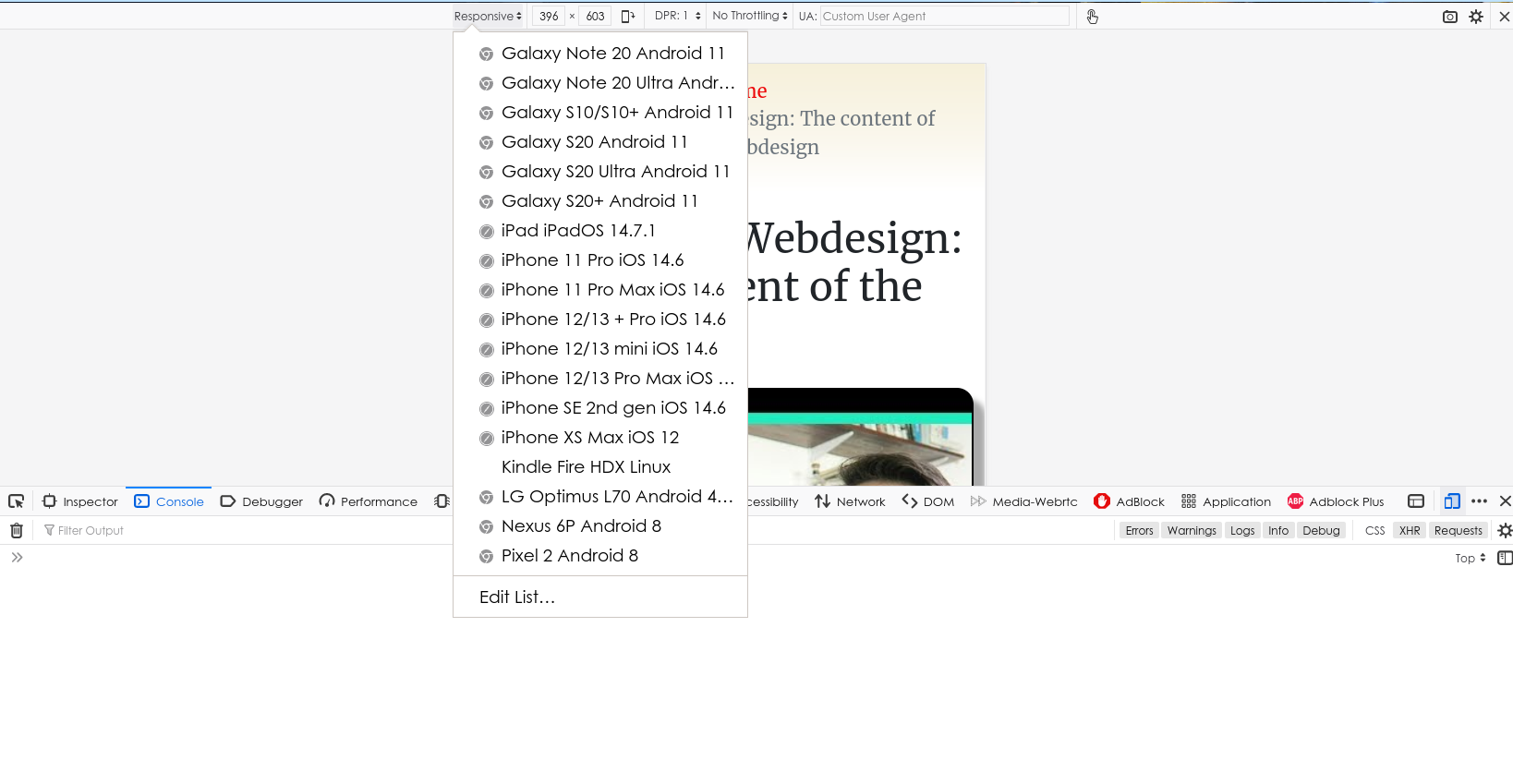Switch to the Application tab
Screen dimensions: 1513x784
coord(1226,501)
